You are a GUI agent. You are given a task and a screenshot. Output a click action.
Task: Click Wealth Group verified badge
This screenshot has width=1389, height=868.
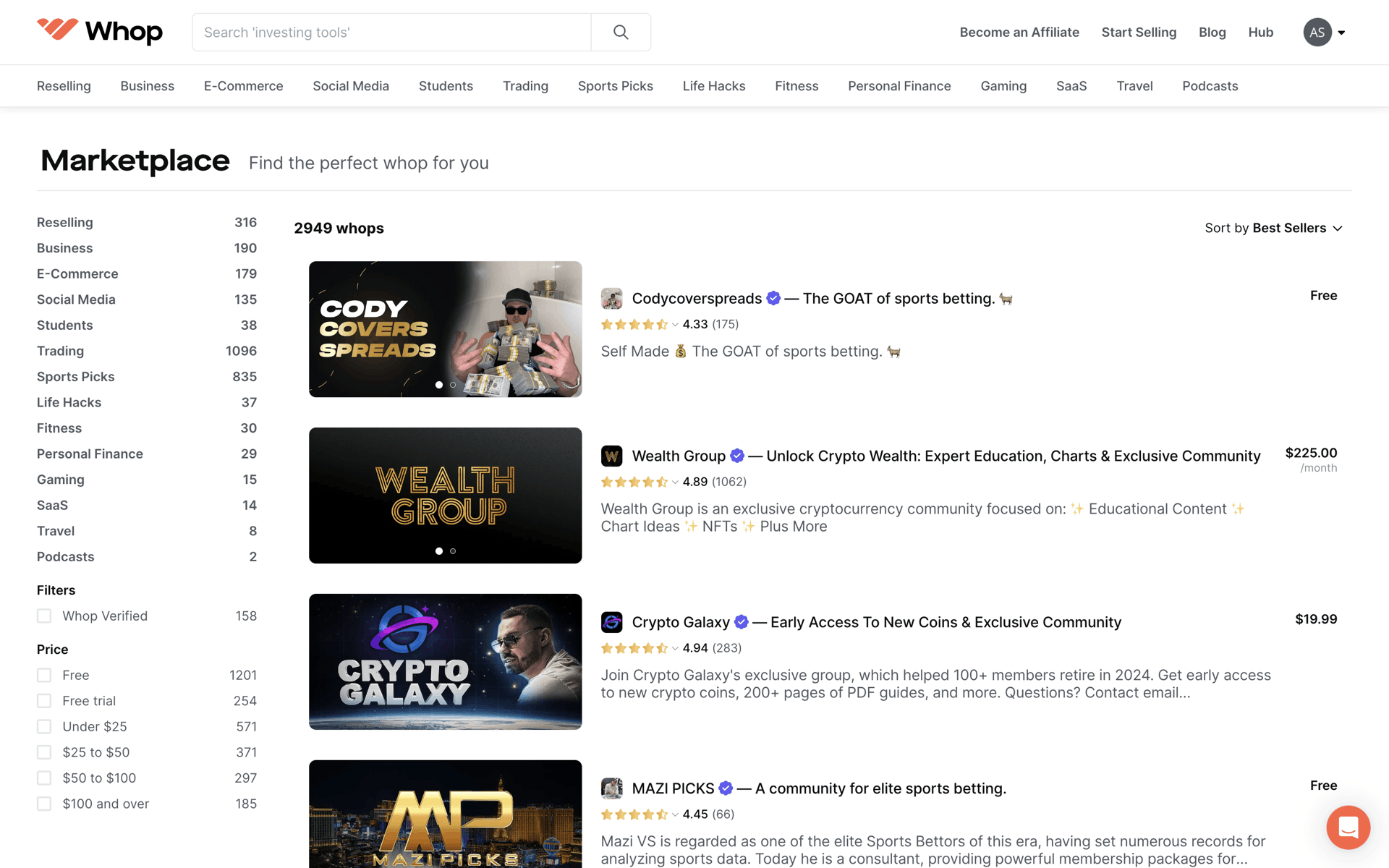point(737,456)
